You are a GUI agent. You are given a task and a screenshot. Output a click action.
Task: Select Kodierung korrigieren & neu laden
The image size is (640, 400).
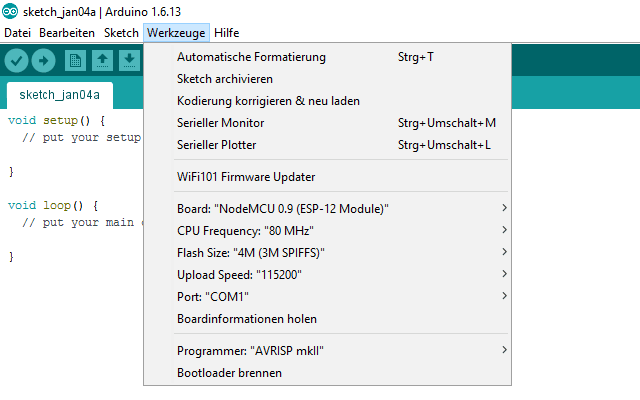pos(327,101)
